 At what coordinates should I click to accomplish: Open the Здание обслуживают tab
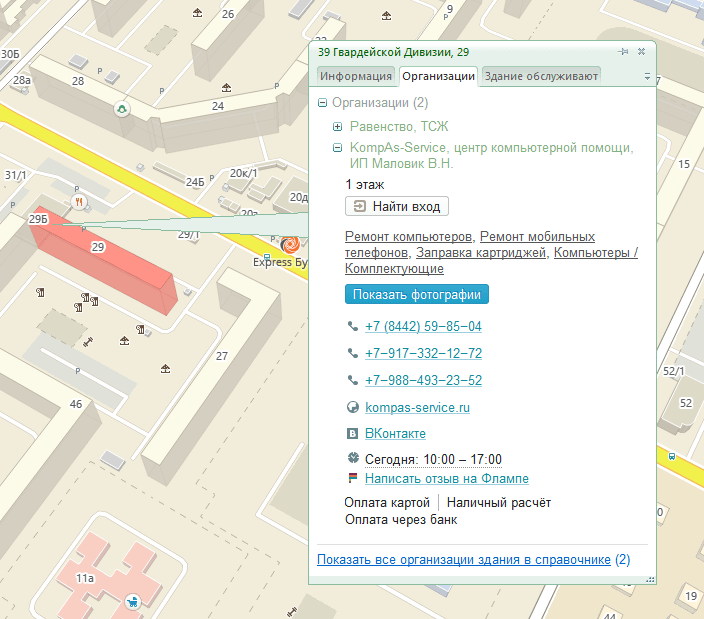(541, 76)
